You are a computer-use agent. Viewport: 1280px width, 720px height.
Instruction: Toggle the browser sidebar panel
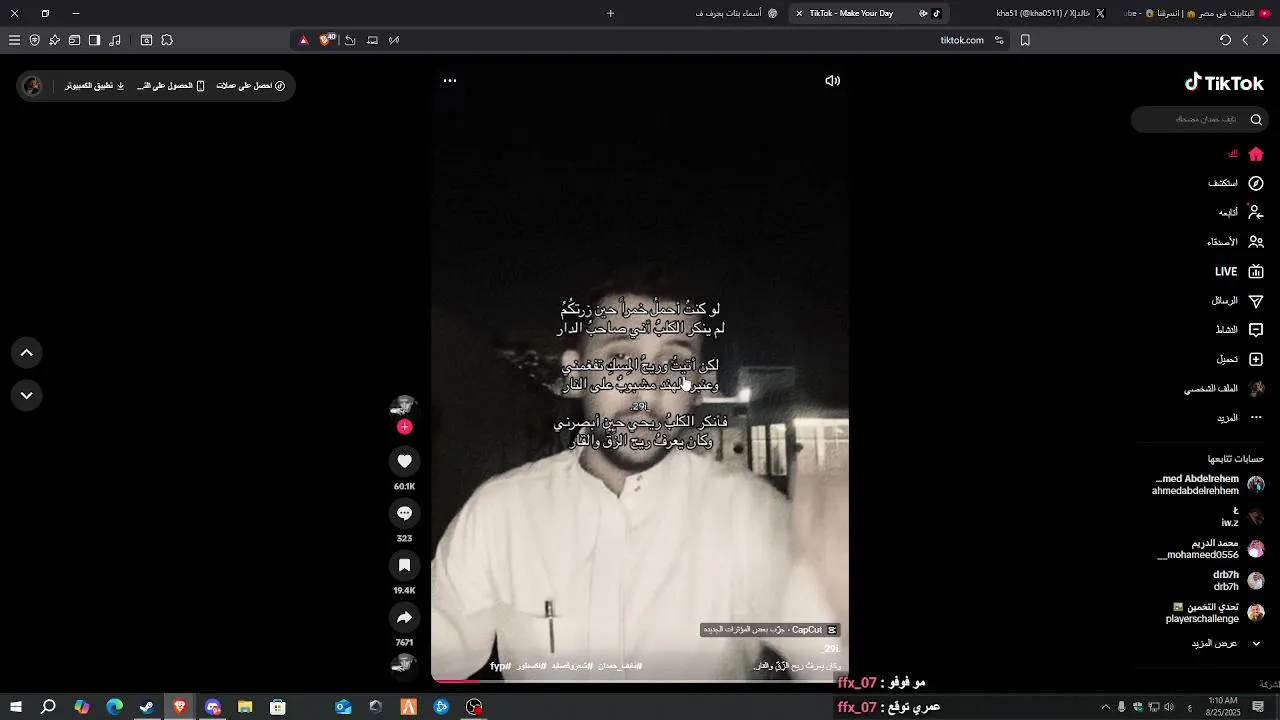coord(94,40)
